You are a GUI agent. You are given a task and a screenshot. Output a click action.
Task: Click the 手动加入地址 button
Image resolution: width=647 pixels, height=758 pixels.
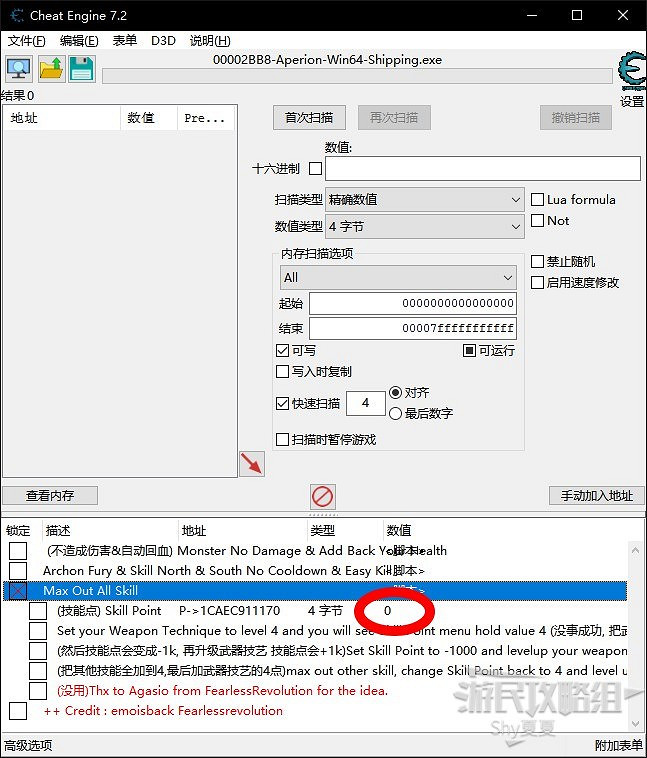[x=597, y=496]
